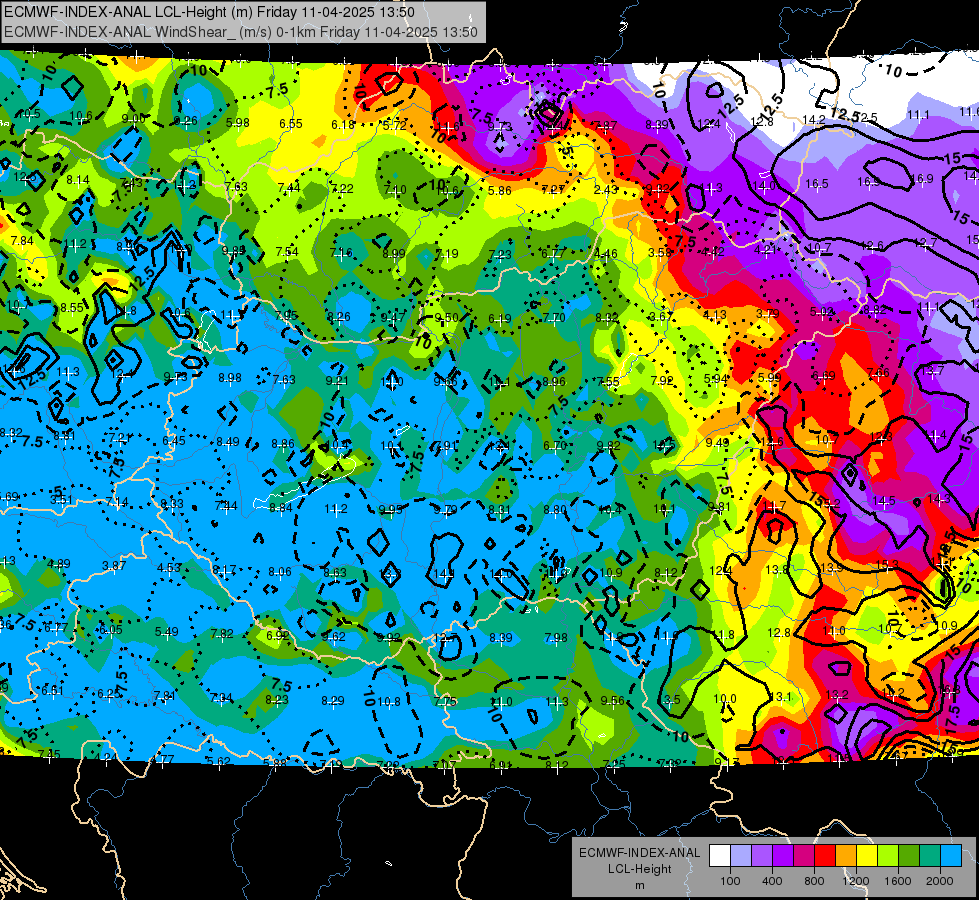The image size is (979, 900).
Task: Click the legend label '2000'
Action: [939, 881]
